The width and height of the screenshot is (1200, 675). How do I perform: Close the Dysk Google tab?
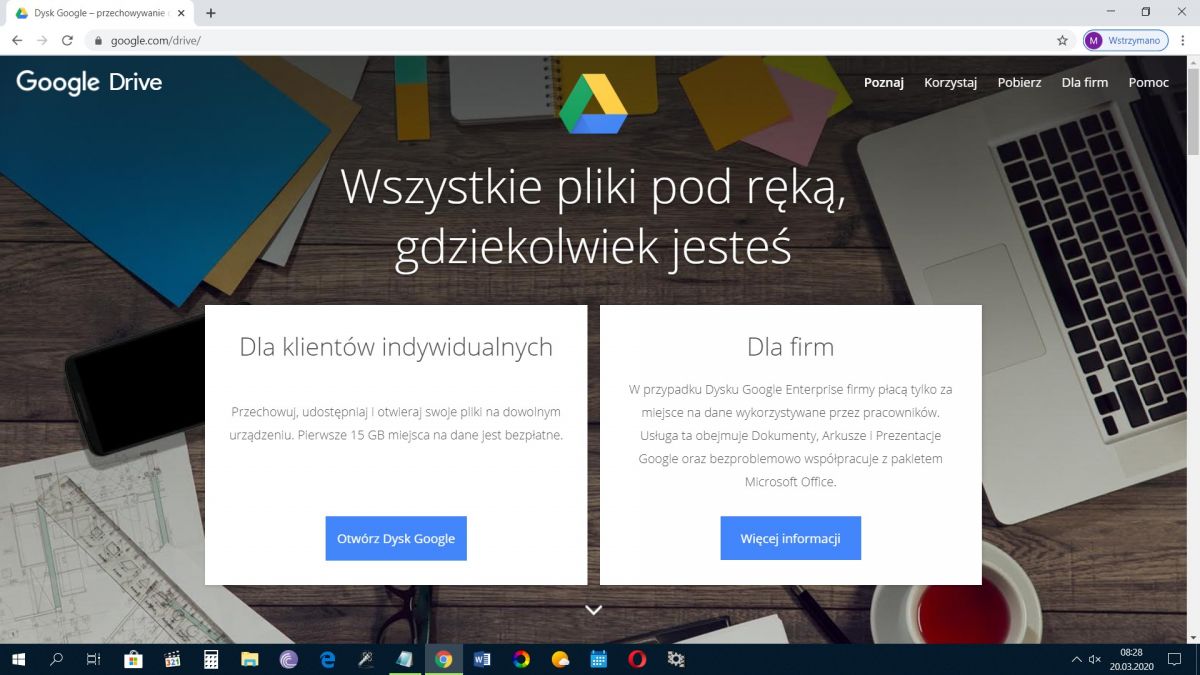(181, 13)
